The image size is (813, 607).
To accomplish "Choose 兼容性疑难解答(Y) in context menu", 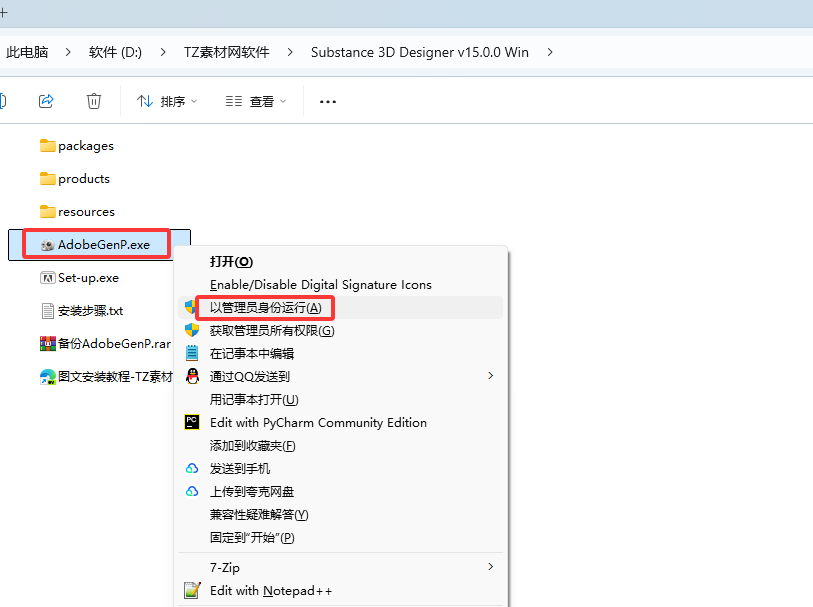I will coord(340,515).
